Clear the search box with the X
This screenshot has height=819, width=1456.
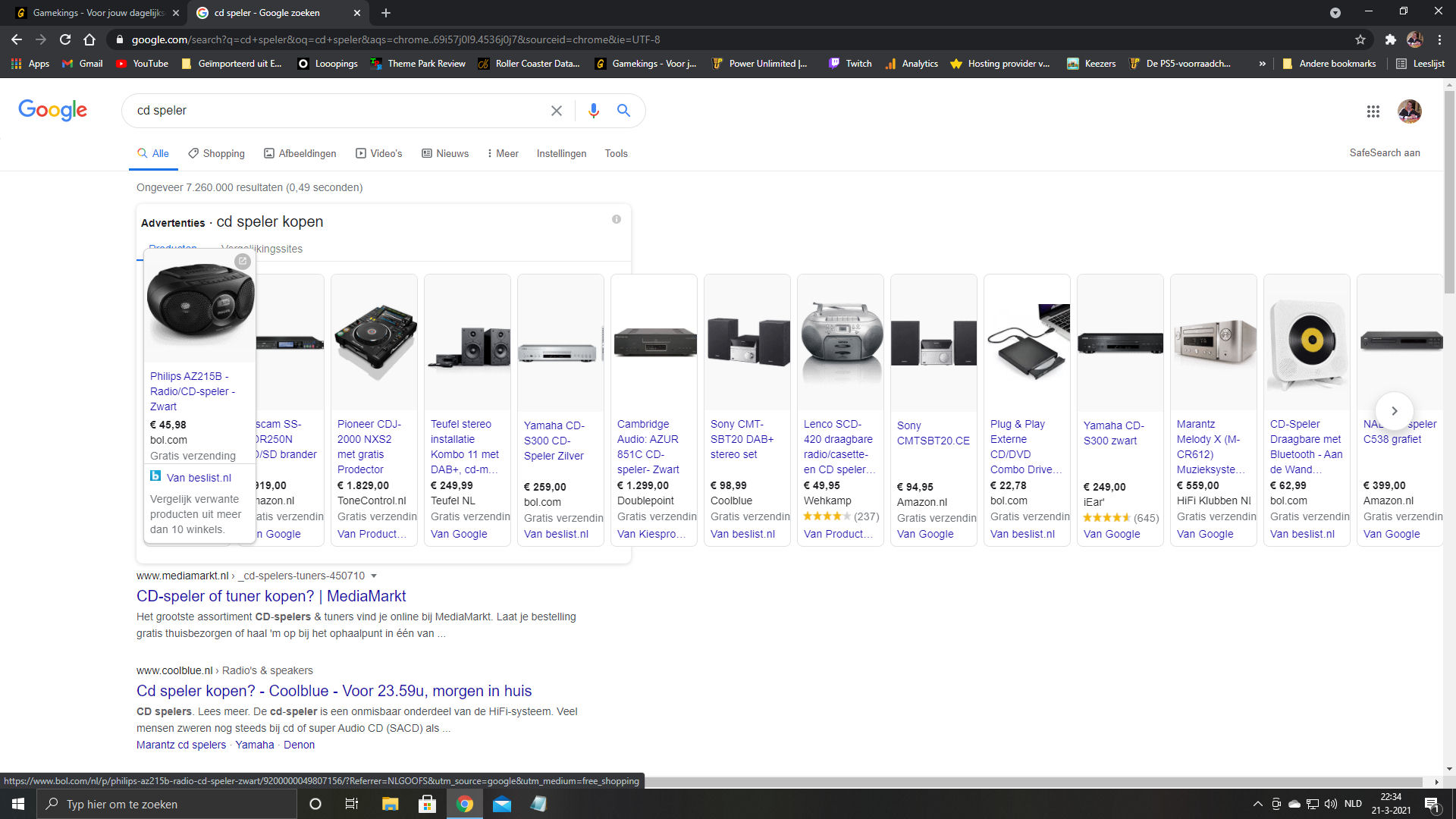(x=557, y=111)
